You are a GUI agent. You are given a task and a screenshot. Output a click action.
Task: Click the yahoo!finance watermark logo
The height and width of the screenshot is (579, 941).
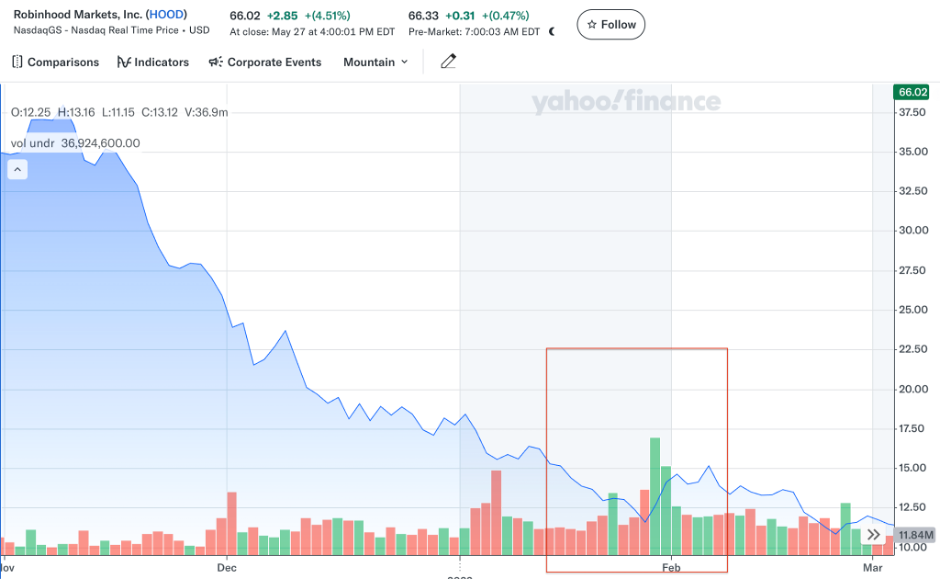625,101
